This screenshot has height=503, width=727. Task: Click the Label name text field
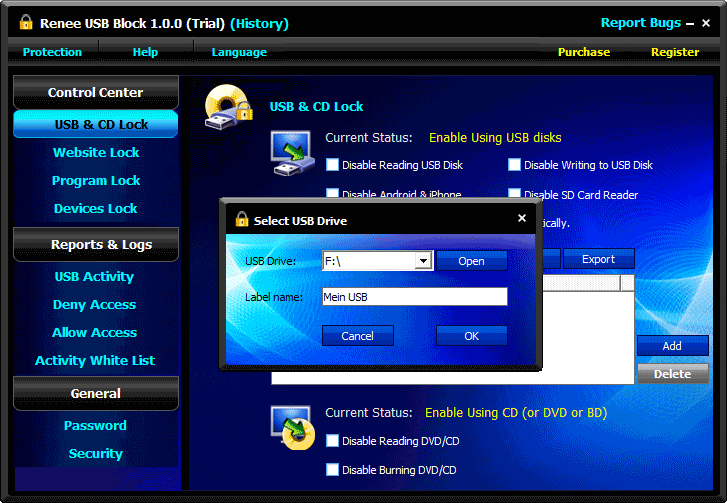pos(415,297)
